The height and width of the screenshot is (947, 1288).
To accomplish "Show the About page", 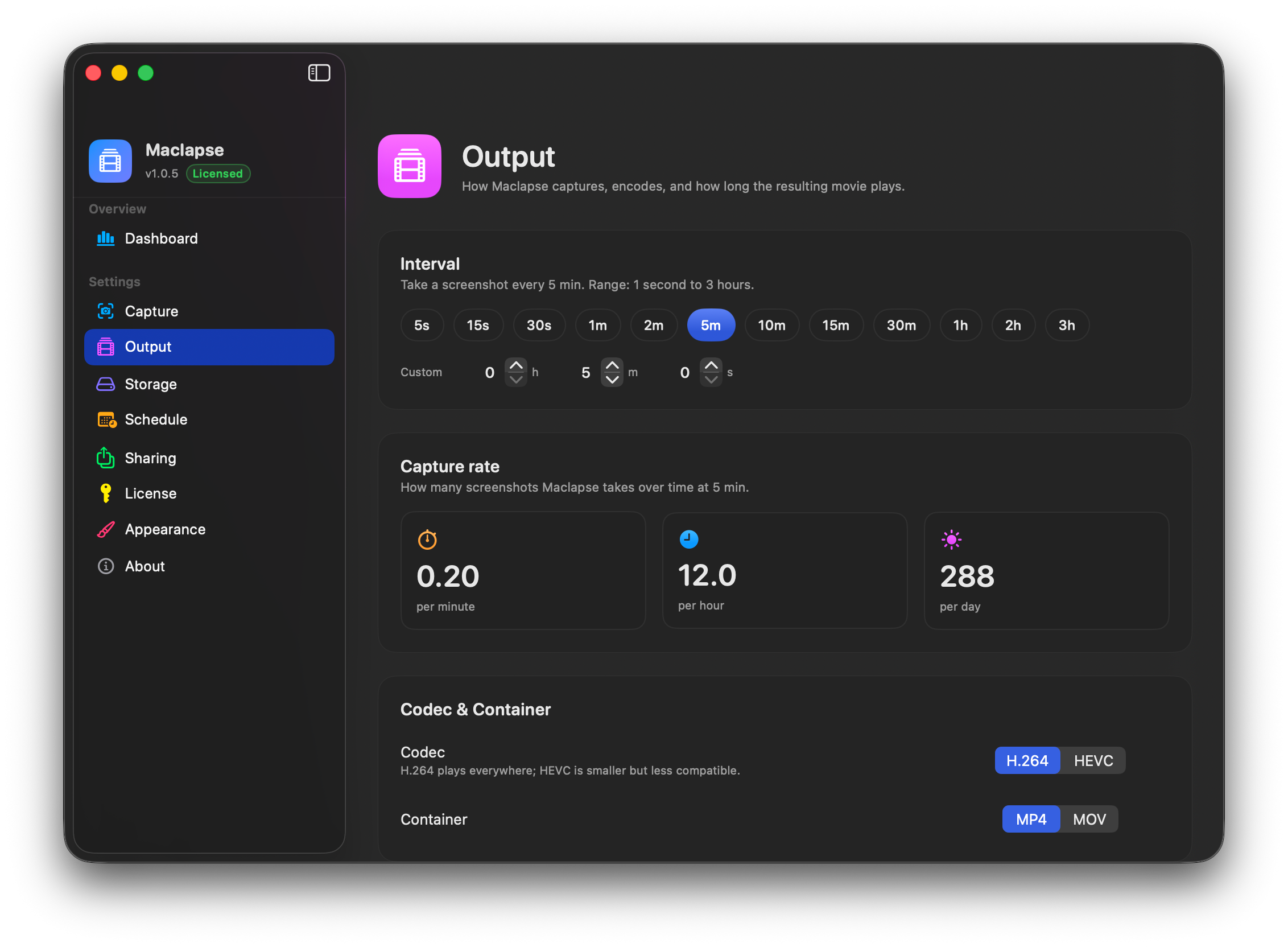I will point(209,566).
